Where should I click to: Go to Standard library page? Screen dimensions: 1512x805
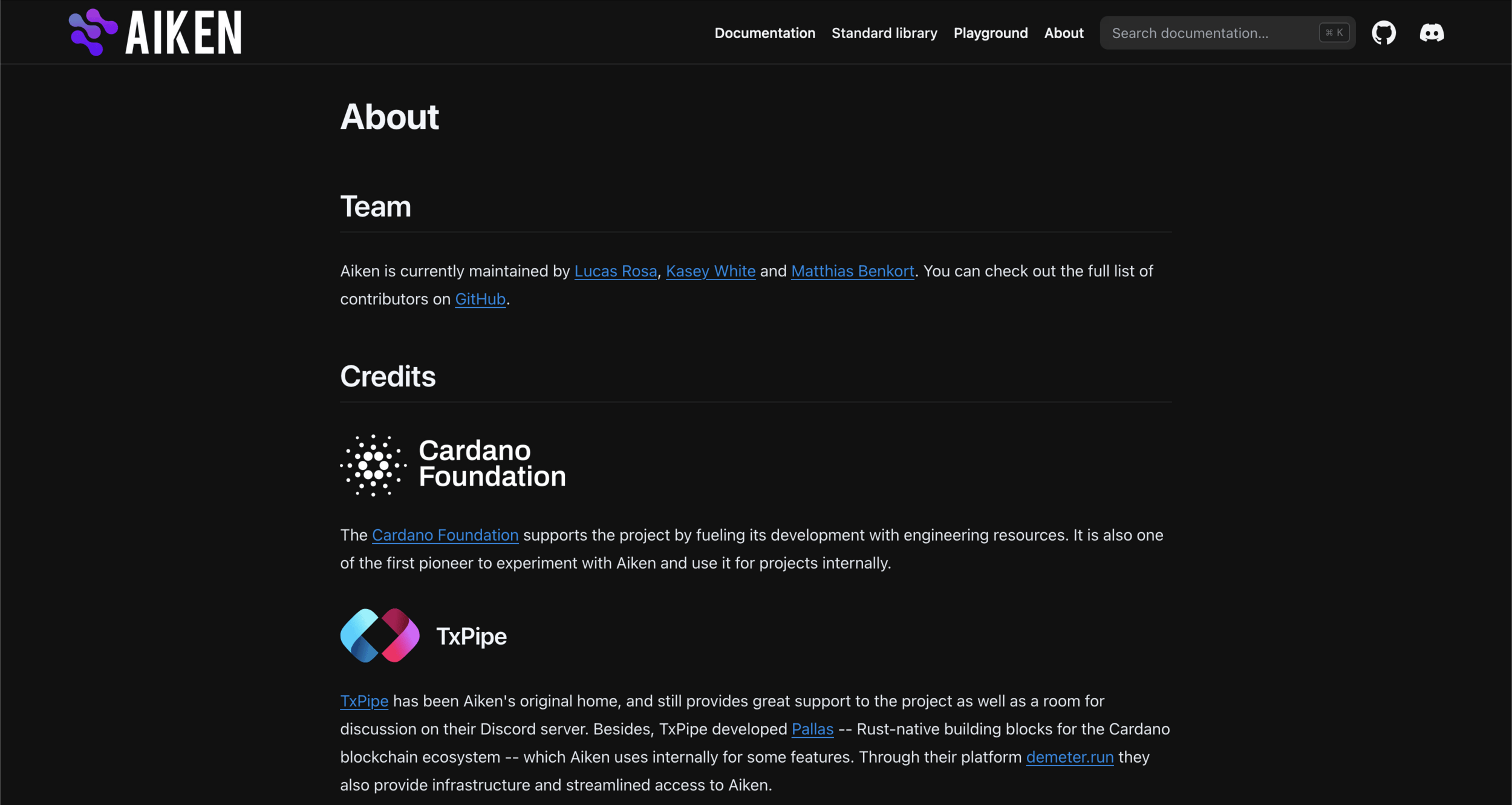(884, 33)
